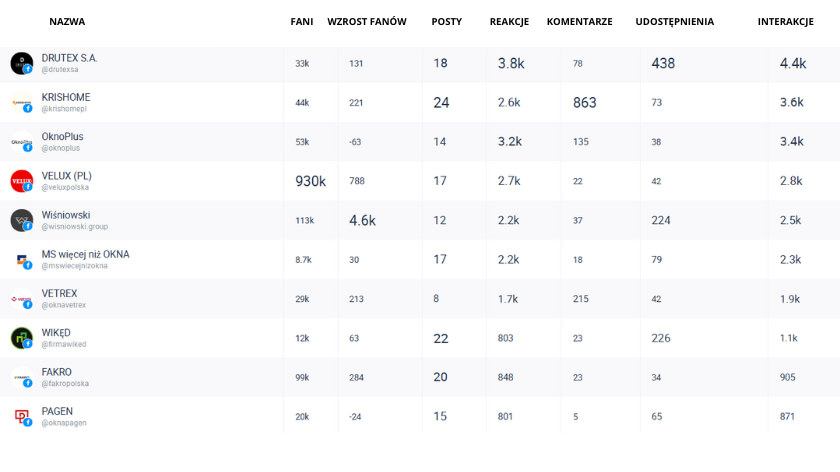The height and width of the screenshot is (472, 840).
Task: Select the Wiśniowski 4.6k fan growth cell
Action: click(x=362, y=220)
